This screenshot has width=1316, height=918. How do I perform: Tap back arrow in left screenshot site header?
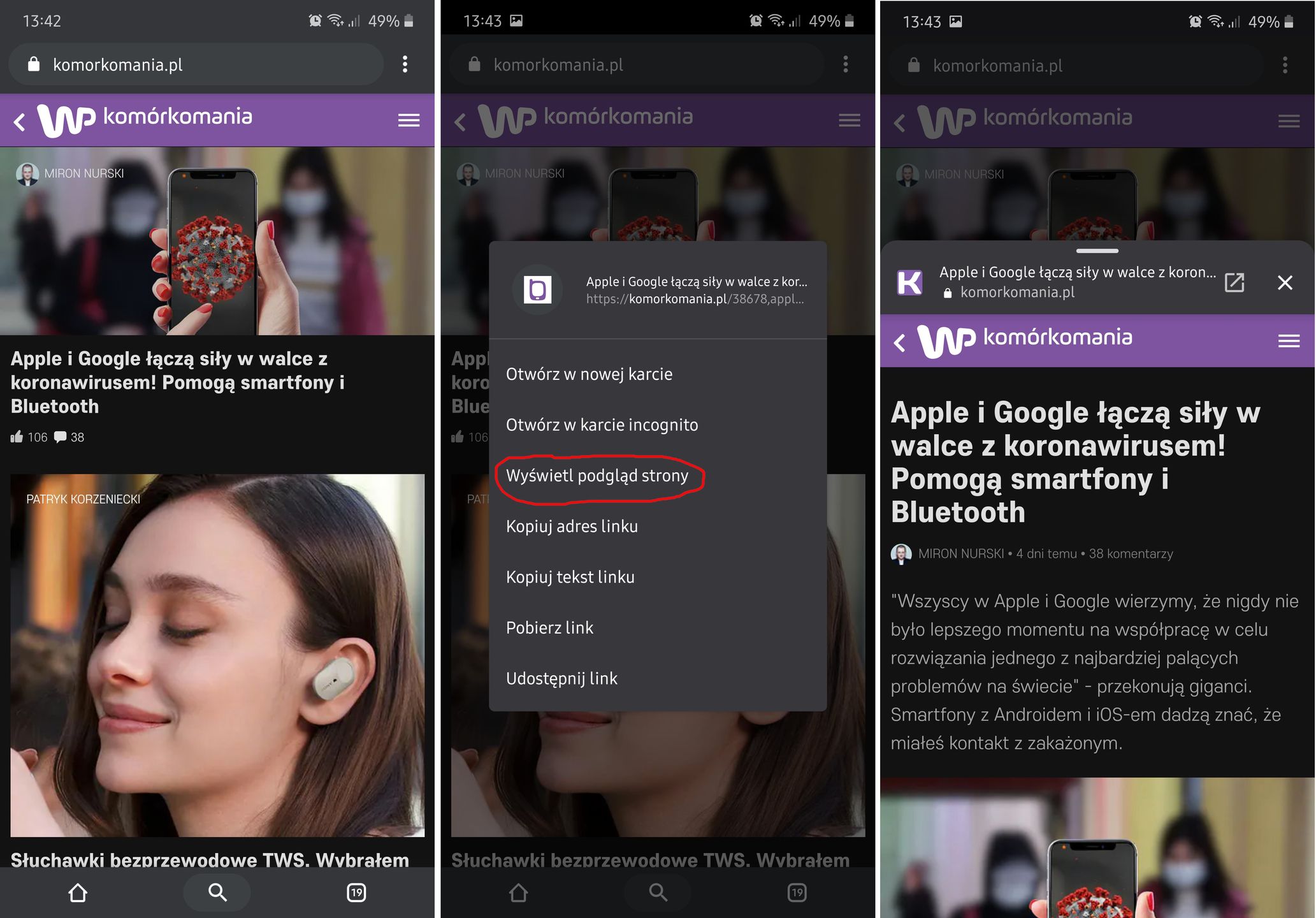[20, 122]
